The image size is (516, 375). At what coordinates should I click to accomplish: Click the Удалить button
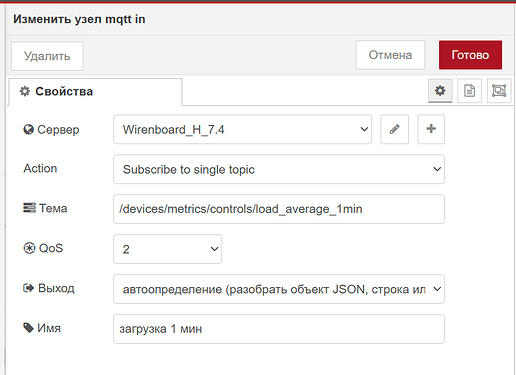pyautogui.click(x=47, y=56)
